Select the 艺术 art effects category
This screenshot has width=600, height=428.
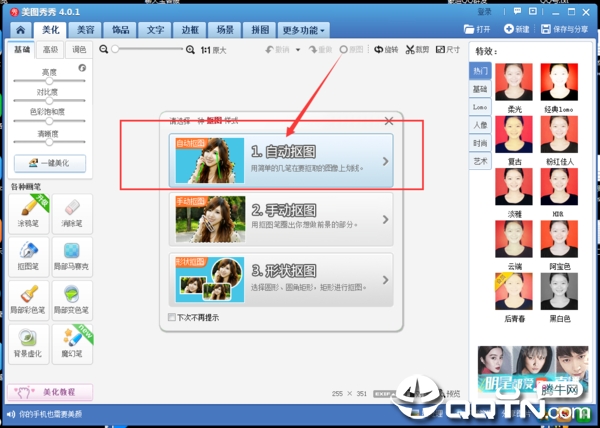[480, 161]
